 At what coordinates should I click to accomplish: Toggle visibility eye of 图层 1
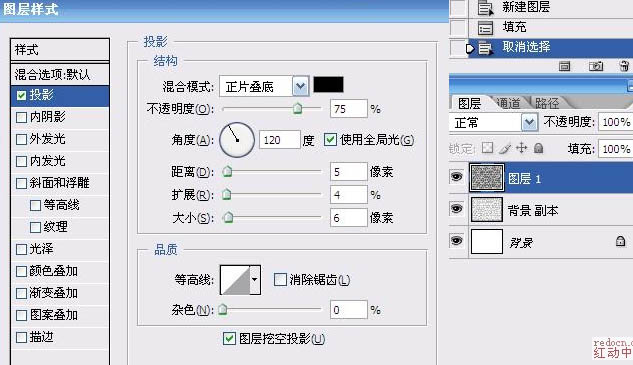457,176
